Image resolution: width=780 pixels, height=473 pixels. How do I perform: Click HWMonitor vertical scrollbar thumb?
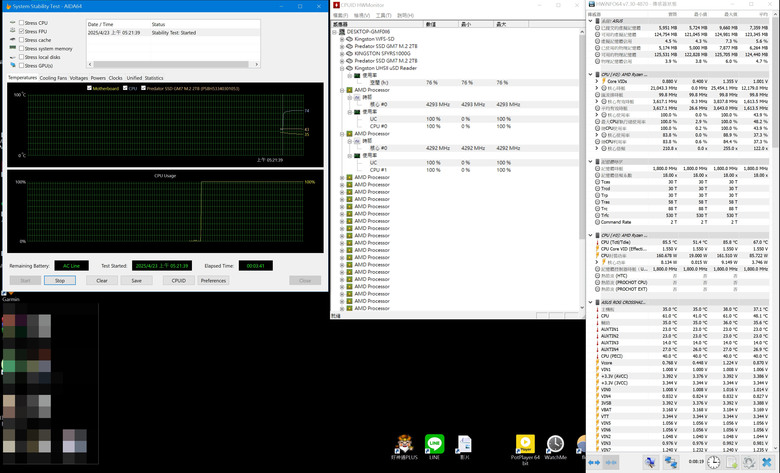coord(582,137)
